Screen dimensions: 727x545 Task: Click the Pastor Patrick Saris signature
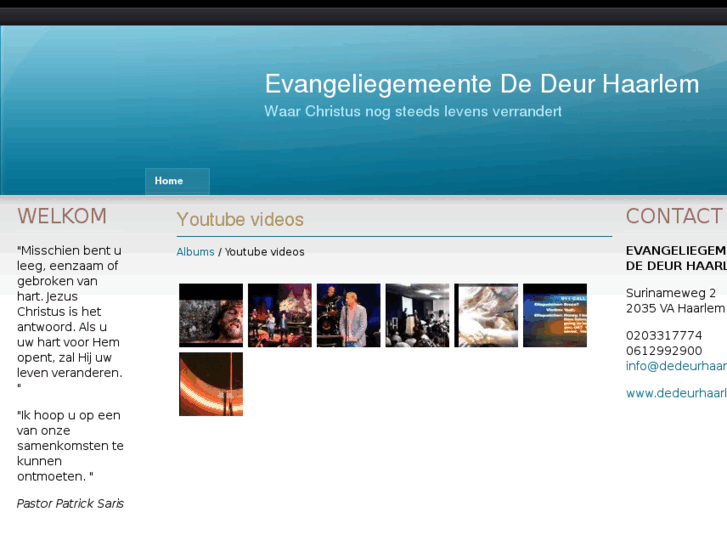click(70, 504)
